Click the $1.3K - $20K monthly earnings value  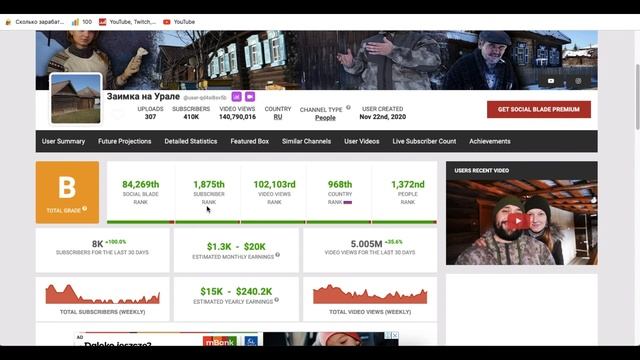[236, 247]
